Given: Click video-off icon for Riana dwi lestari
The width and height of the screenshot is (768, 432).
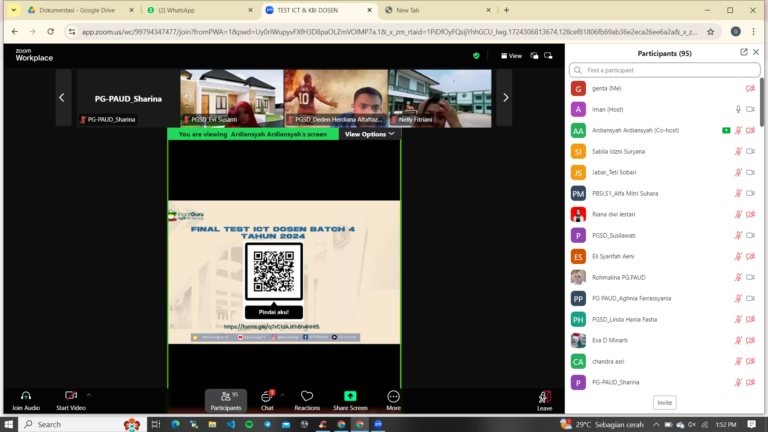Looking at the screenshot, I should [x=750, y=215].
